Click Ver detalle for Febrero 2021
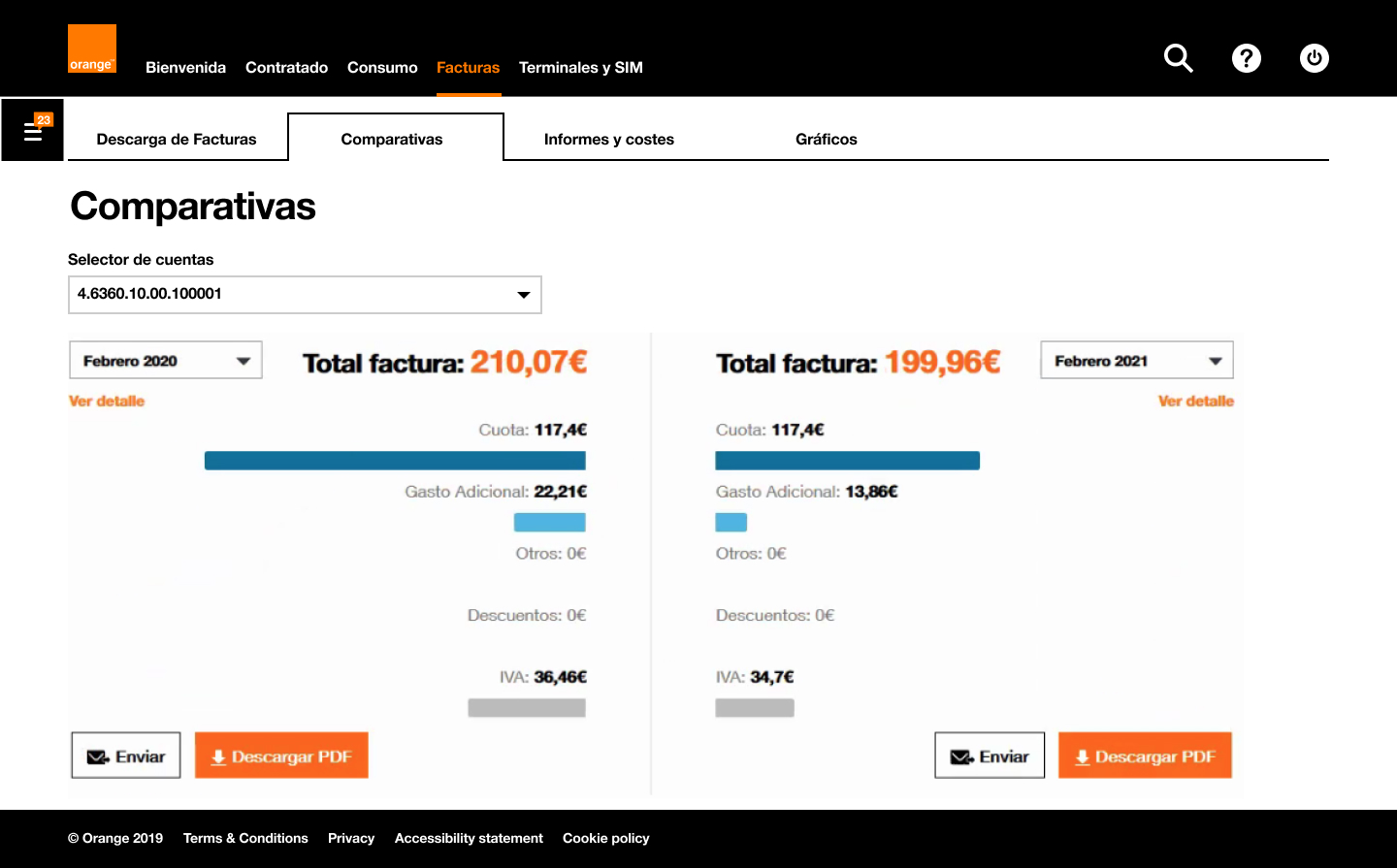This screenshot has height=868, width=1397. click(1195, 401)
